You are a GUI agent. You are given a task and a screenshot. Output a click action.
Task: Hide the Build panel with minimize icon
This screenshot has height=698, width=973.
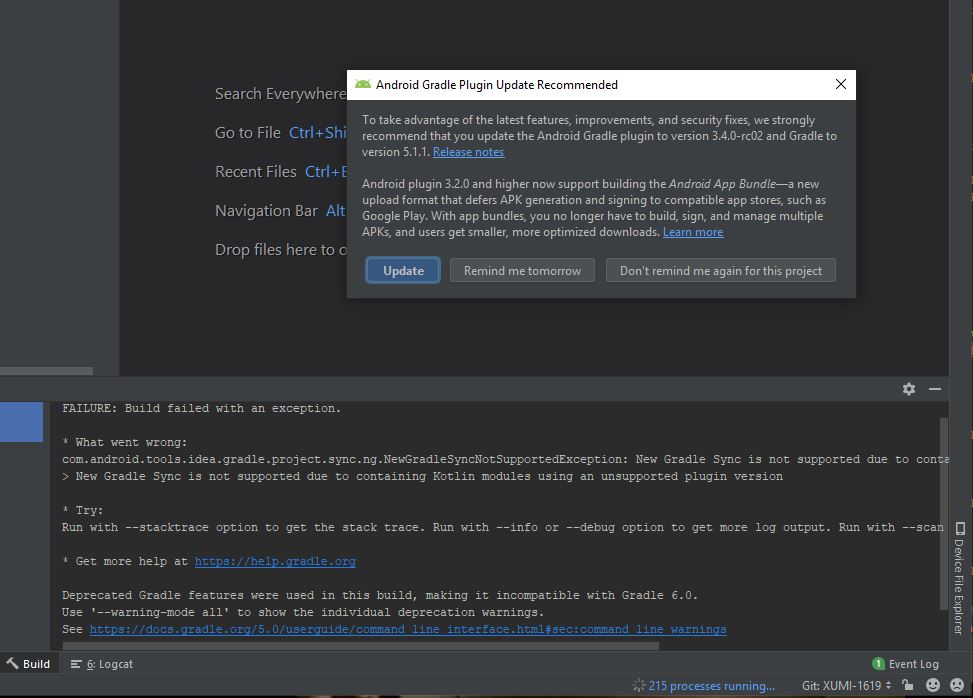pyautogui.click(x=935, y=389)
